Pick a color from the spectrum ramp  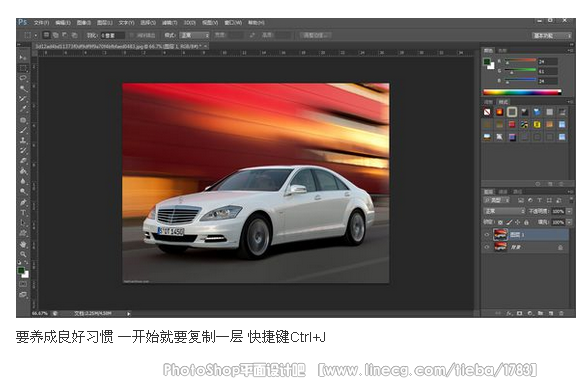coord(523,92)
